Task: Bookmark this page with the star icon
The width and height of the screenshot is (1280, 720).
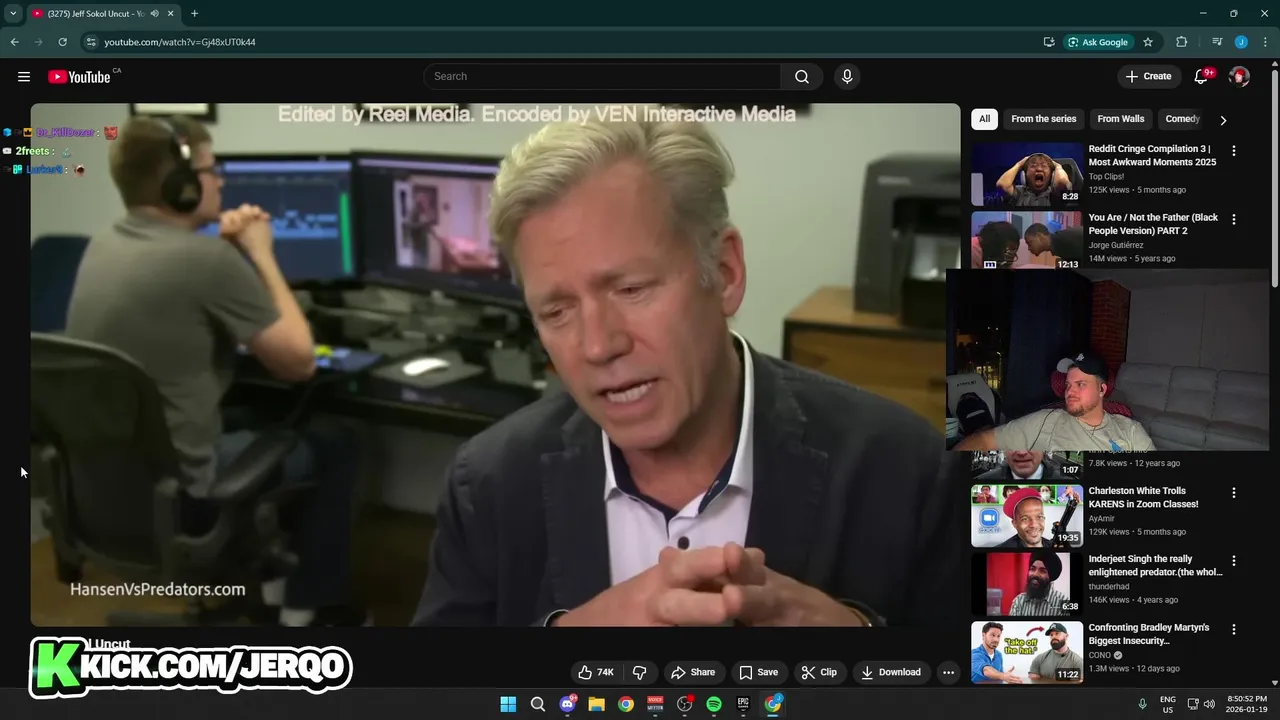Action: pos(1148,42)
